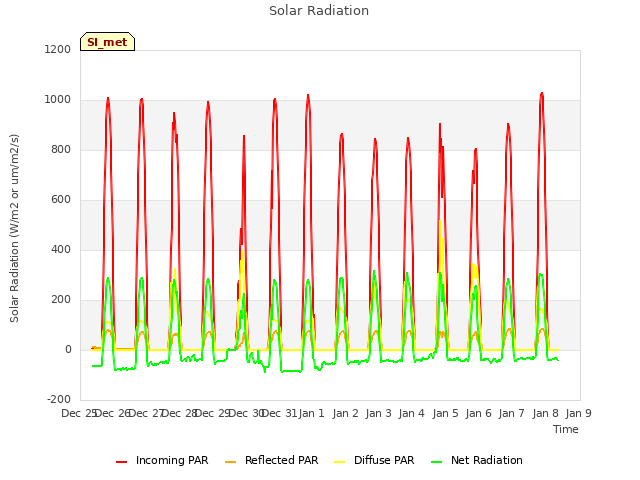Click the SI_met annotation label
The width and height of the screenshot is (640, 480).
pos(107,42)
